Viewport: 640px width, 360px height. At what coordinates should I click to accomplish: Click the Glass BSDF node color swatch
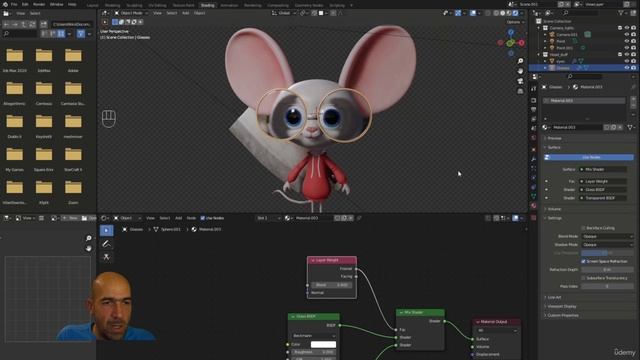tap(323, 344)
